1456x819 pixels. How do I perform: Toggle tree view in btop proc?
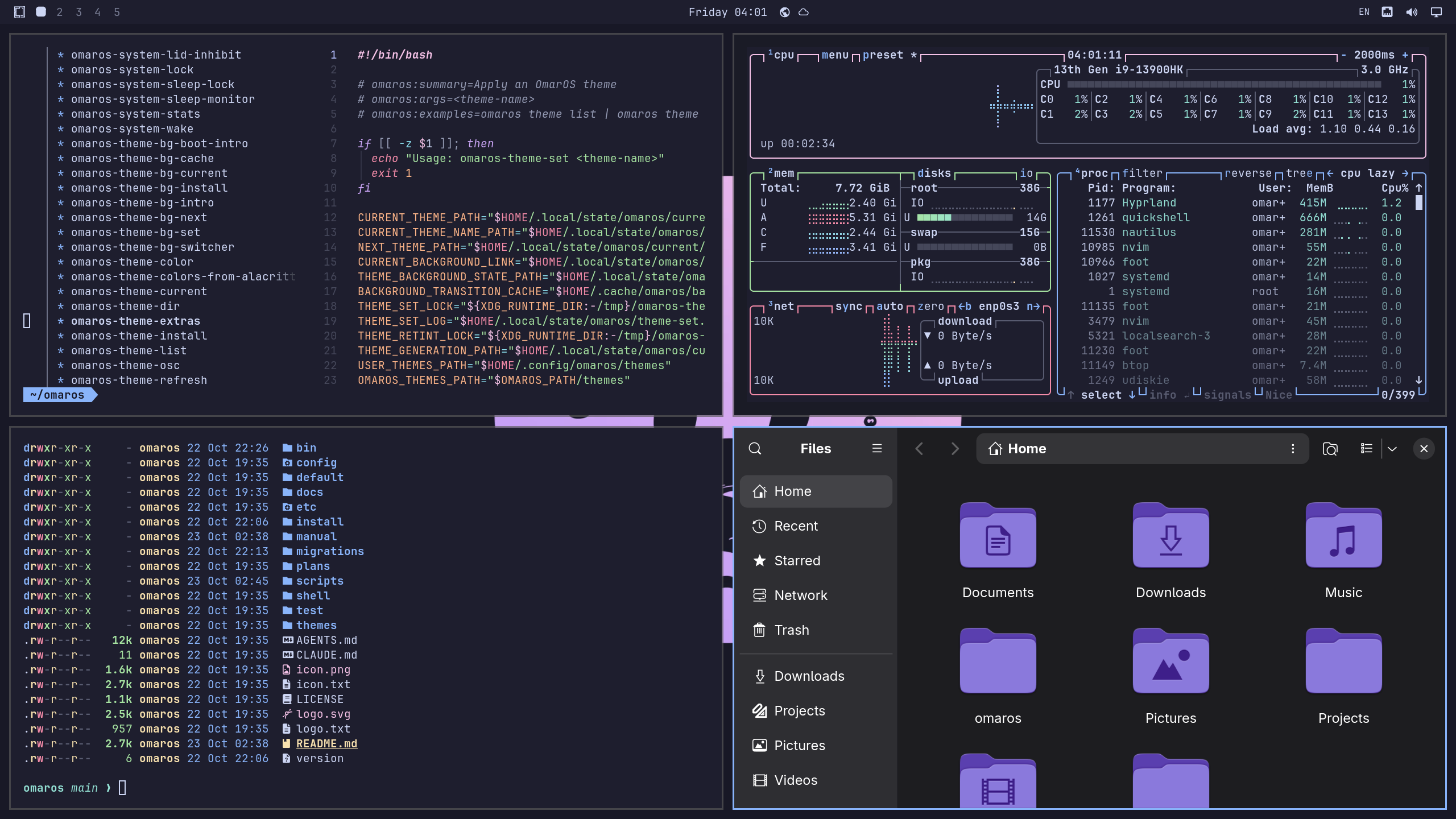click(1299, 173)
